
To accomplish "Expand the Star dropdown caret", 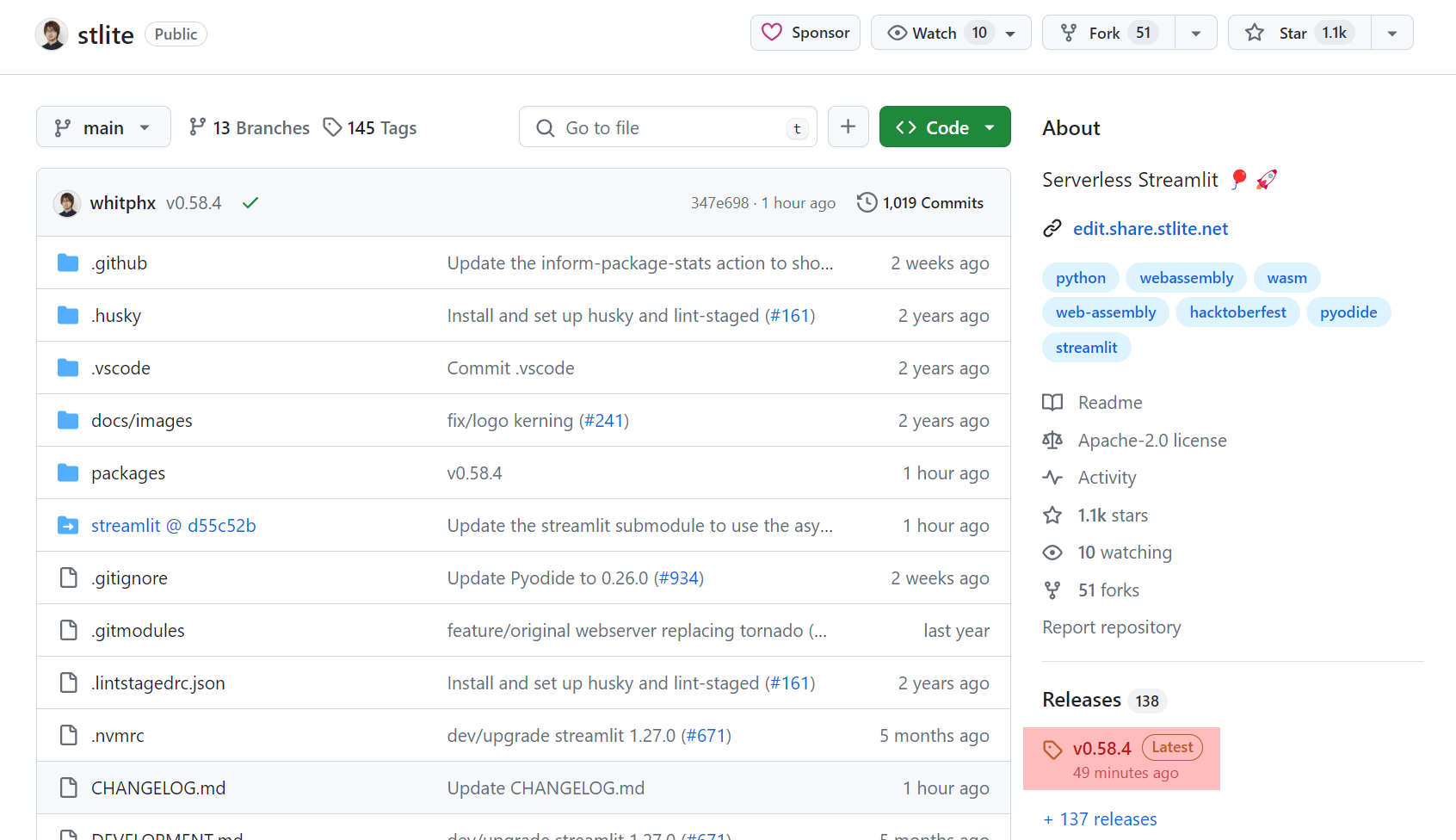I will (x=1391, y=32).
